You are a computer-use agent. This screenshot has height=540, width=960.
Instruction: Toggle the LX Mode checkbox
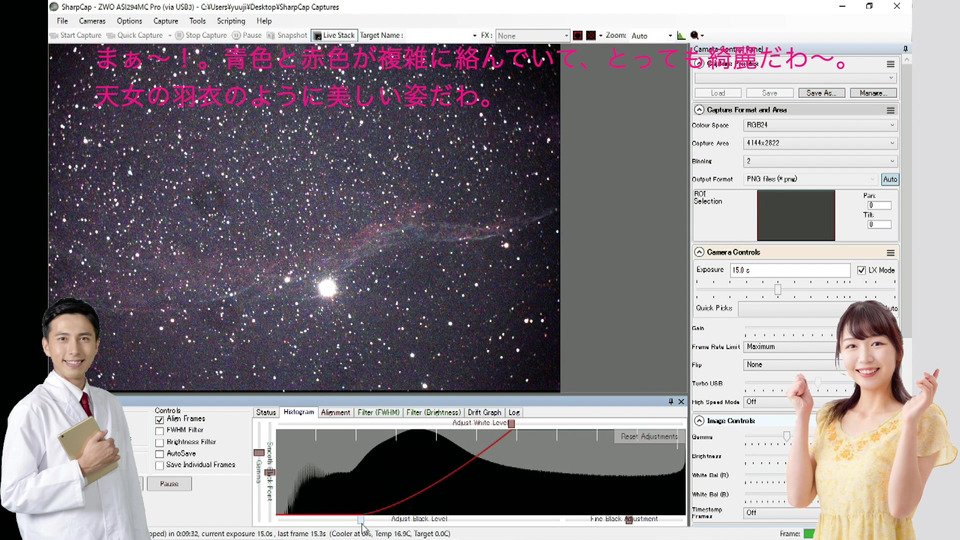tap(862, 270)
